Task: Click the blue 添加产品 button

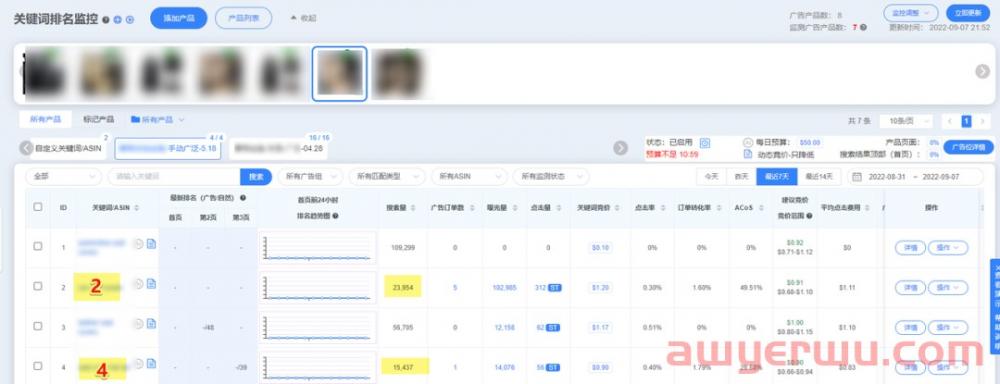Action: 179,18
